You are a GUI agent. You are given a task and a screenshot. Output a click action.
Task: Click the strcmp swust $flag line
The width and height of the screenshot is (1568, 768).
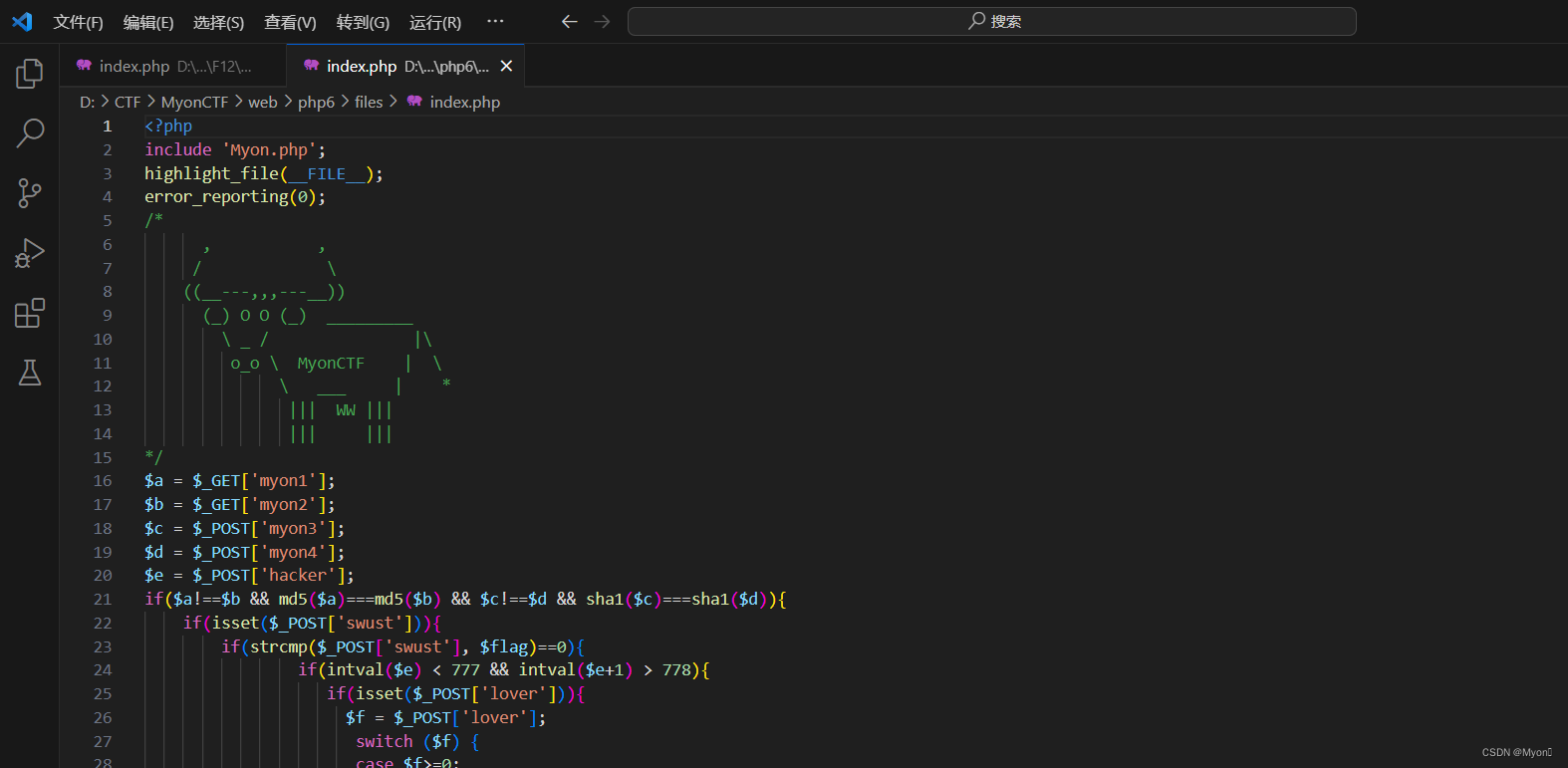point(403,646)
